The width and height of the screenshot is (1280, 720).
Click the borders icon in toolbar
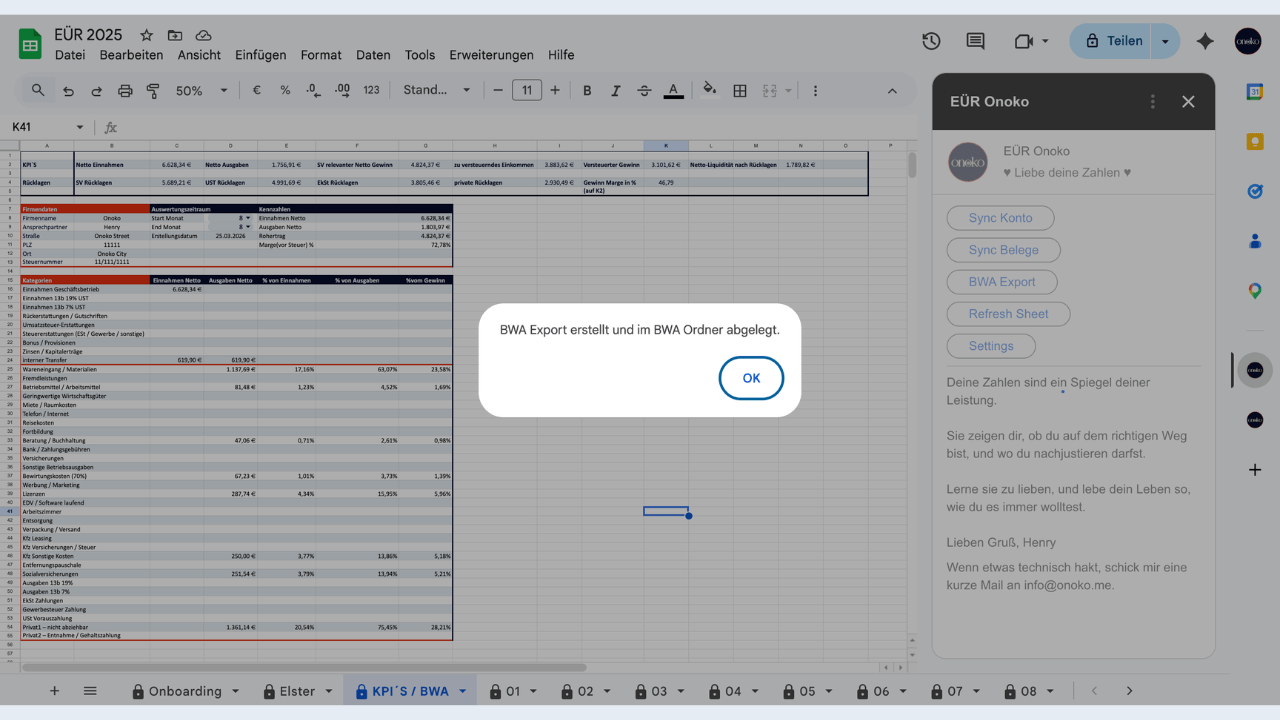(x=740, y=90)
